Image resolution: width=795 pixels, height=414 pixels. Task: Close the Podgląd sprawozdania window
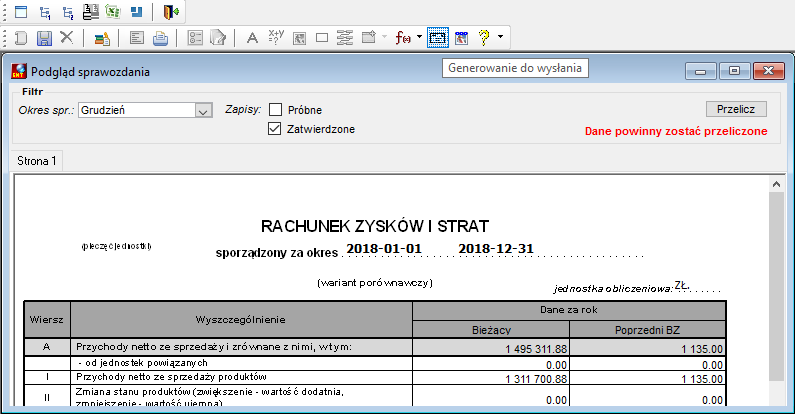[x=769, y=71]
